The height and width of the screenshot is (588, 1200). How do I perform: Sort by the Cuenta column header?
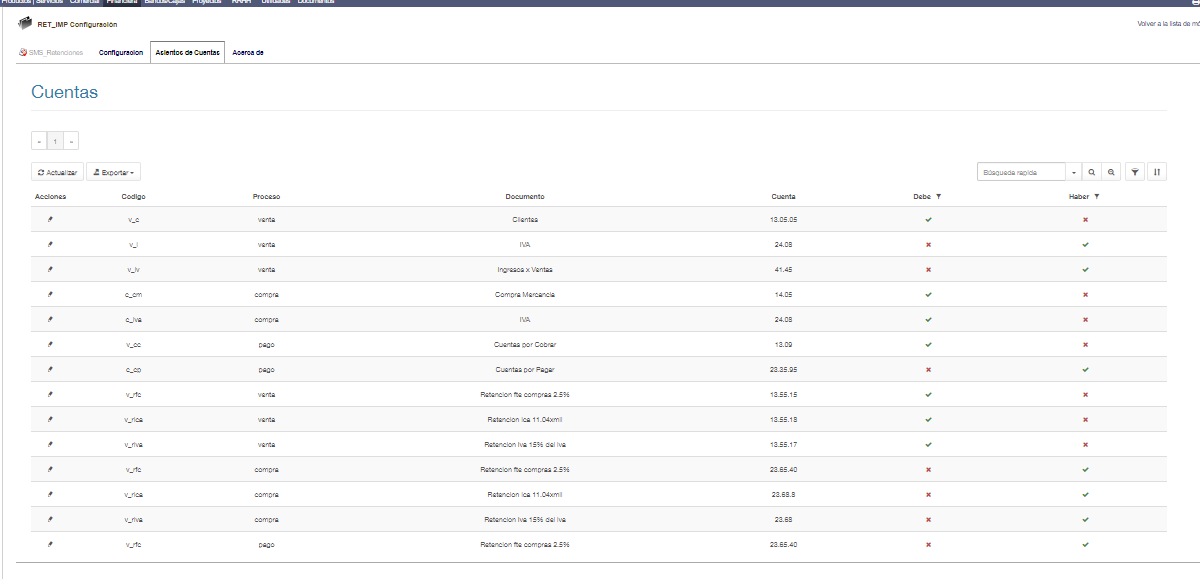[x=784, y=197]
